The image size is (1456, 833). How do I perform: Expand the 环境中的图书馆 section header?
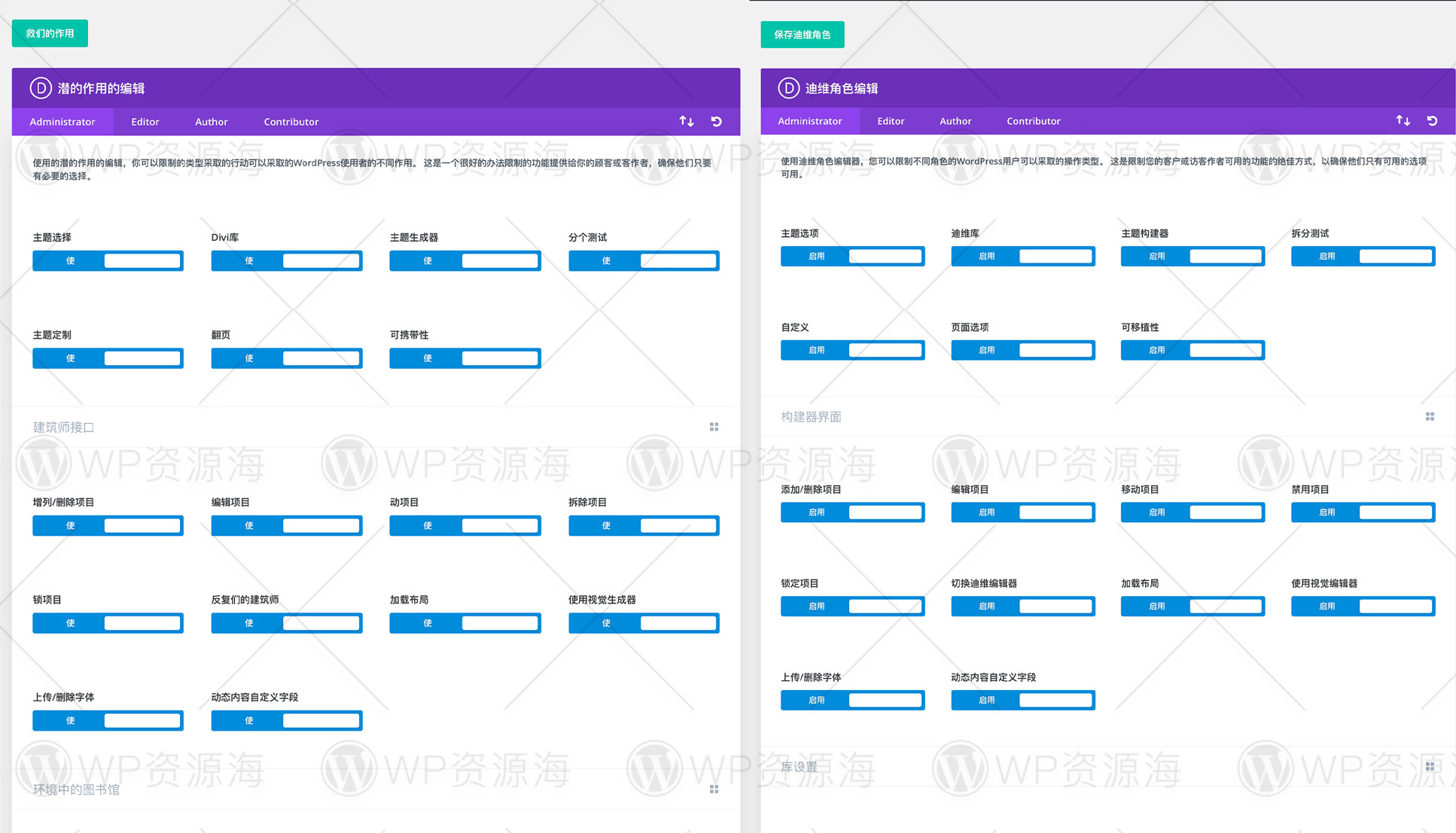tap(376, 789)
